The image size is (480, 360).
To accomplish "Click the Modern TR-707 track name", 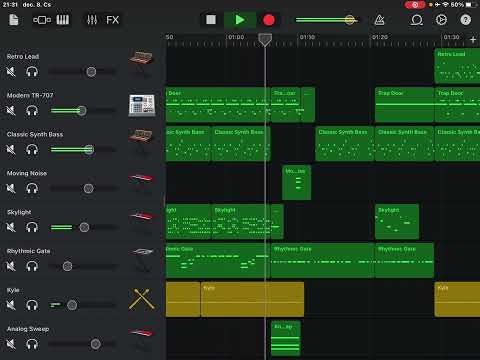I will click(x=30, y=95).
